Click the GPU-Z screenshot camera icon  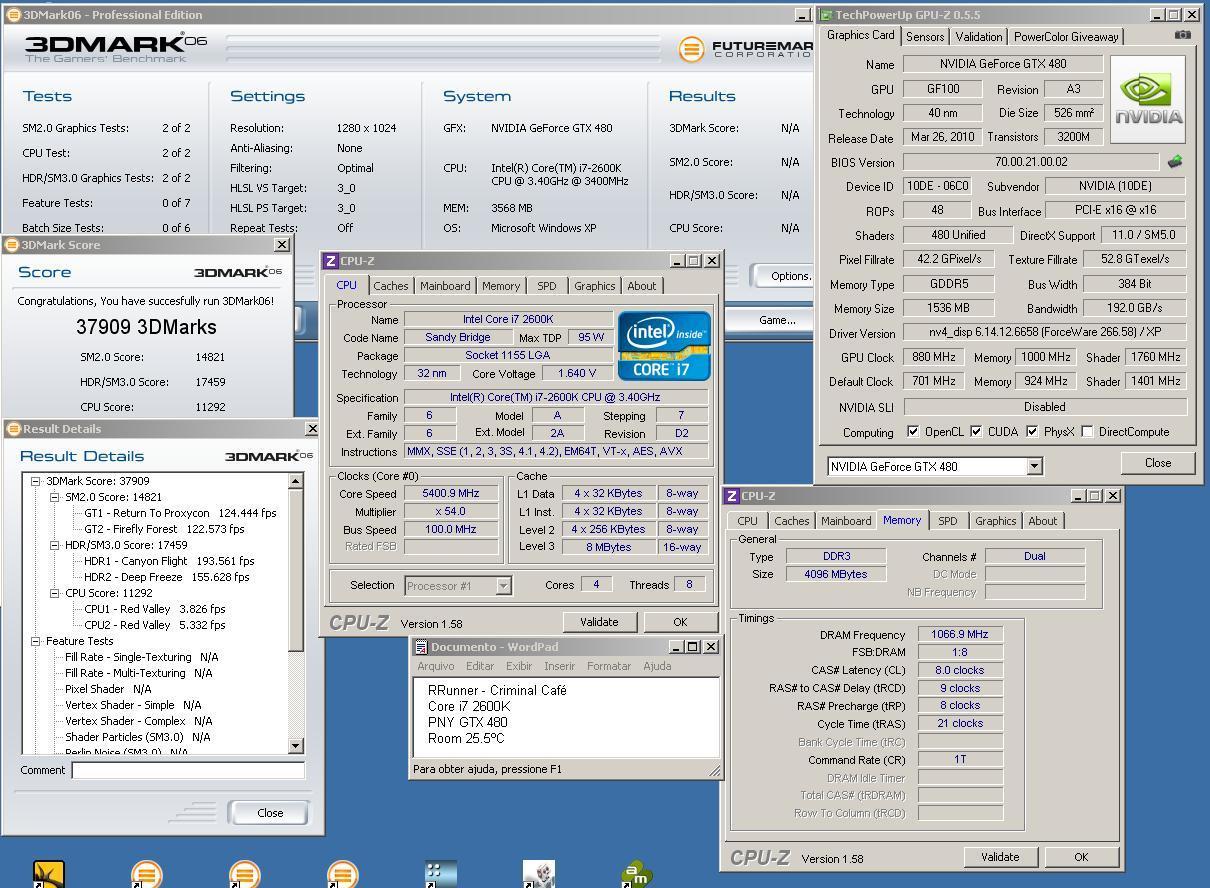[x=1182, y=35]
